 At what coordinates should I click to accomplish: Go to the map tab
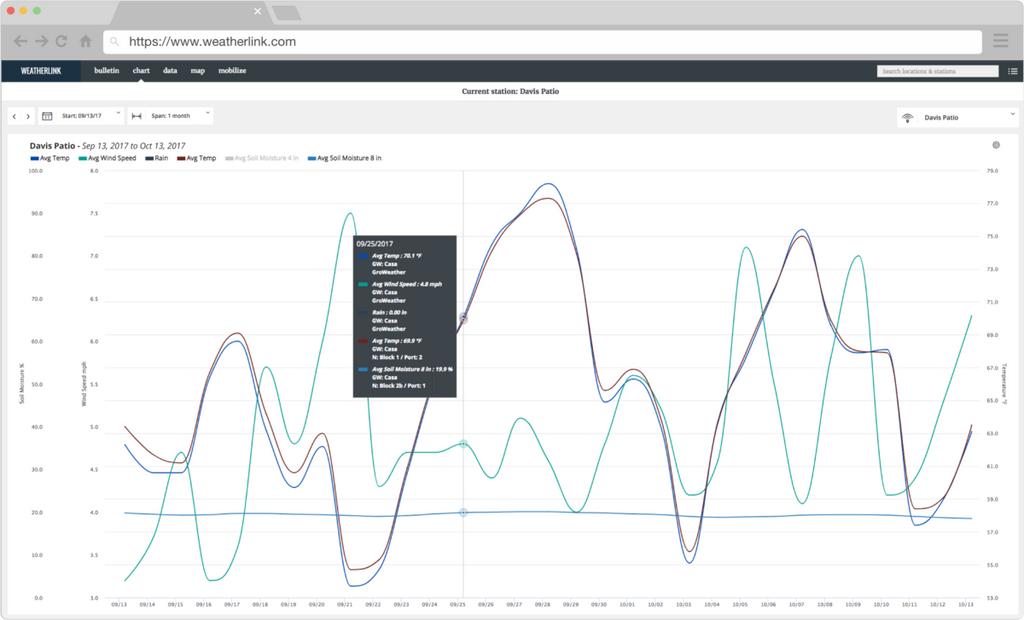coord(198,71)
